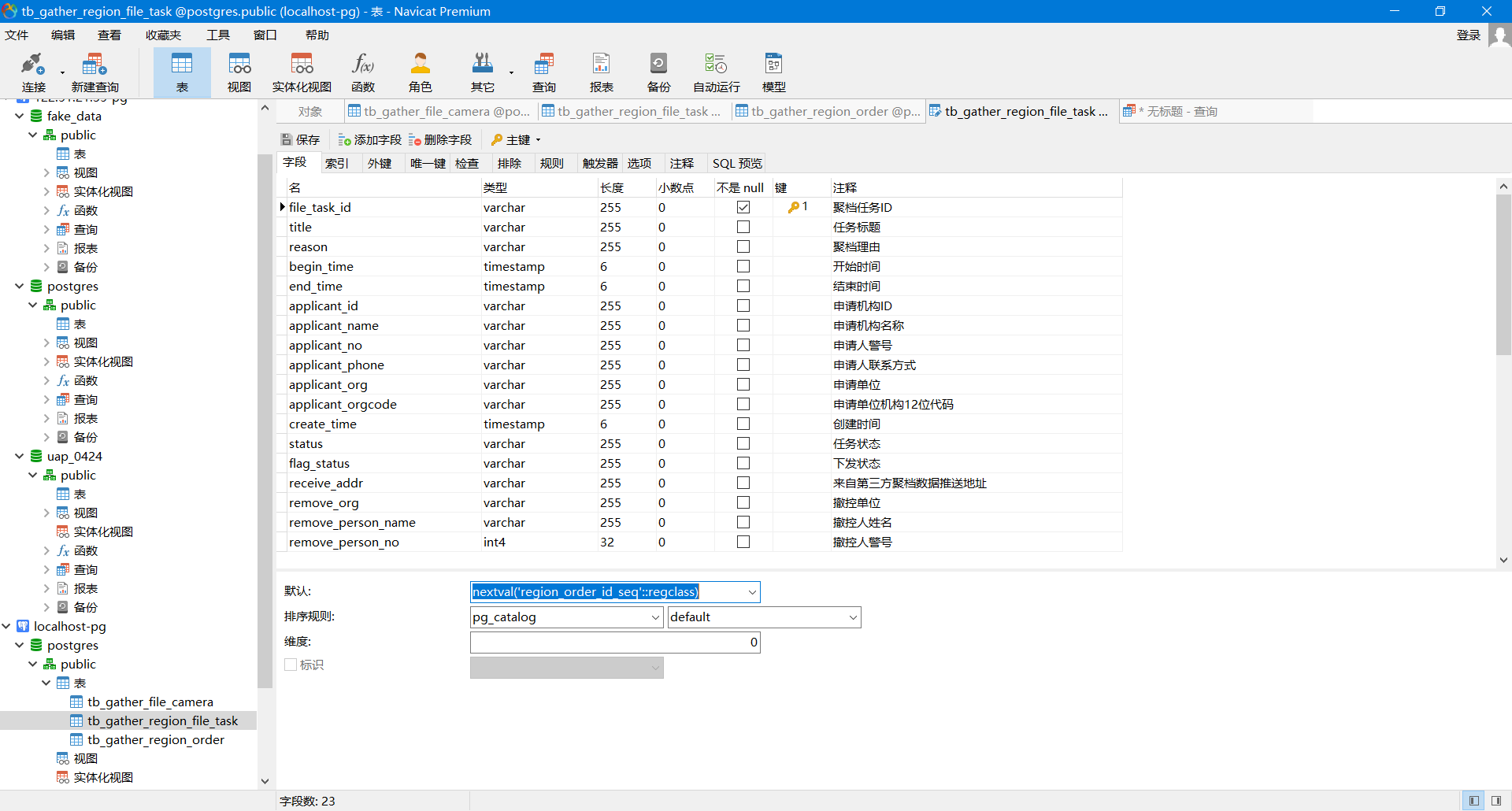1512x811 pixels.
Task: Uncheck 不是 null on file_task_id row
Action: (743, 206)
